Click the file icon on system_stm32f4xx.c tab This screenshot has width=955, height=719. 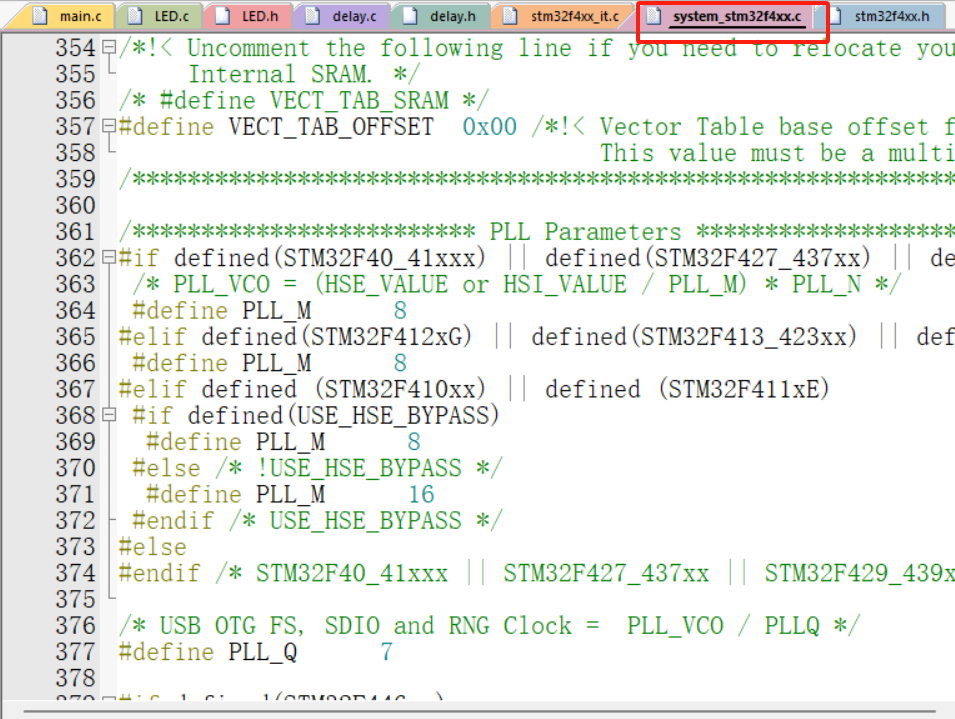[654, 17]
